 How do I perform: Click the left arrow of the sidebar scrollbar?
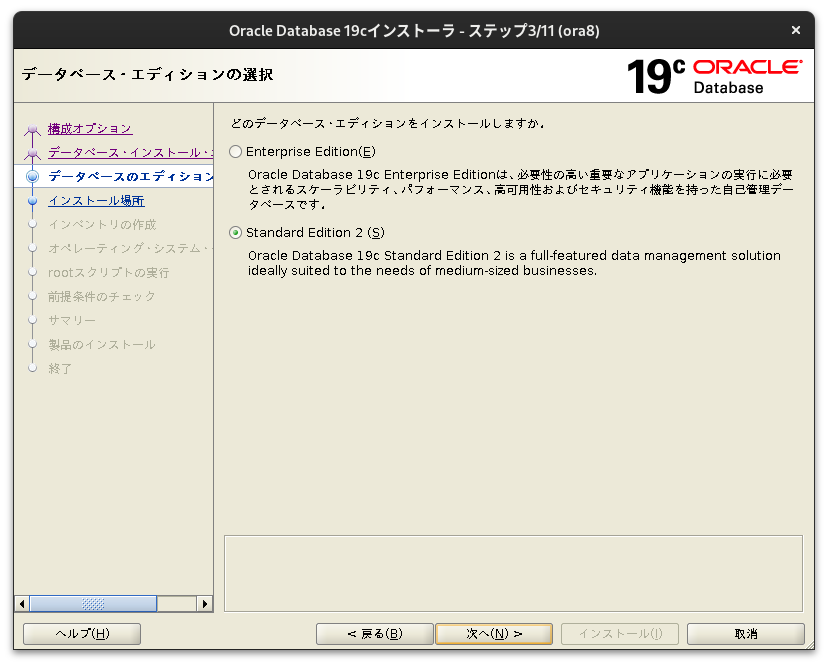click(x=20, y=603)
